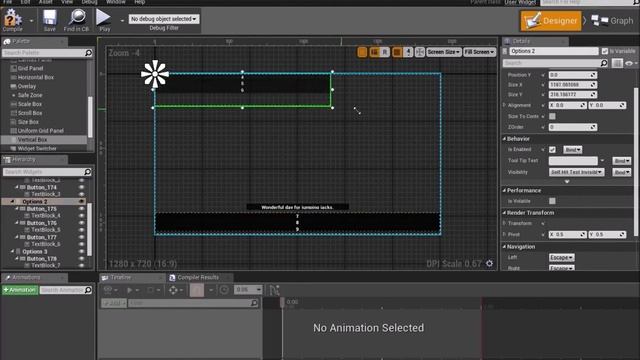Toggle Size To Content checkbox

pos(552,116)
